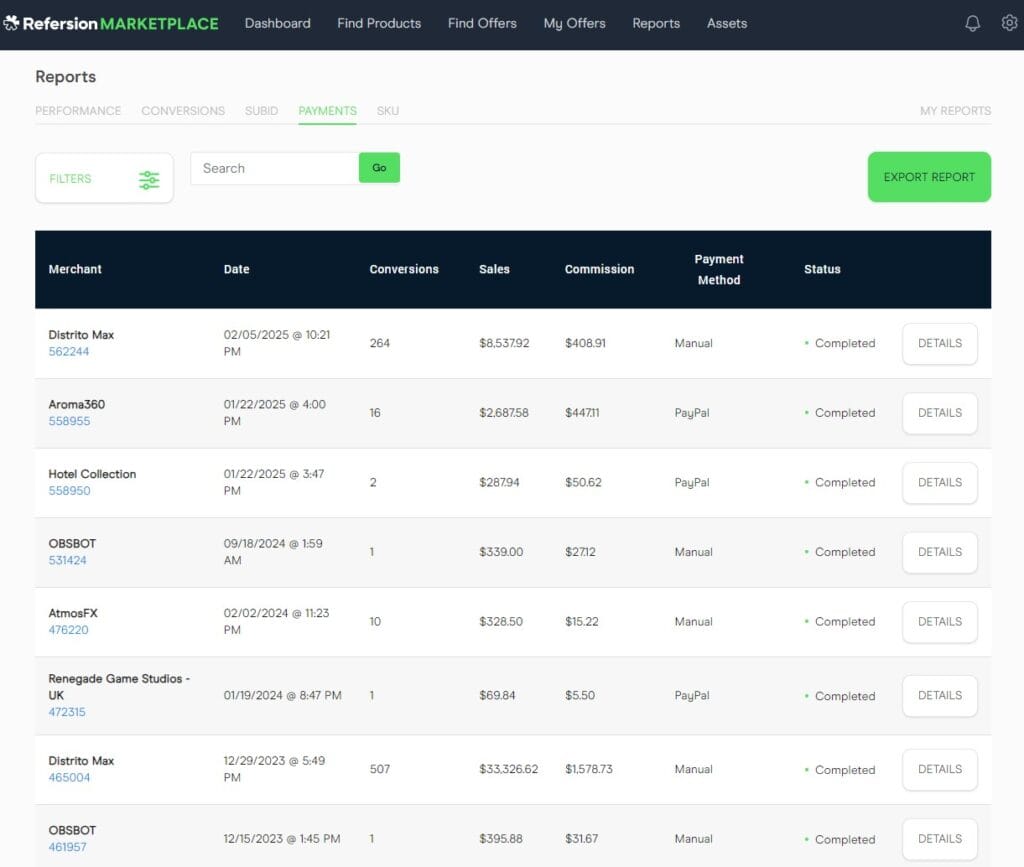Click the Payment Method column header
The width and height of the screenshot is (1024, 867).
point(719,270)
